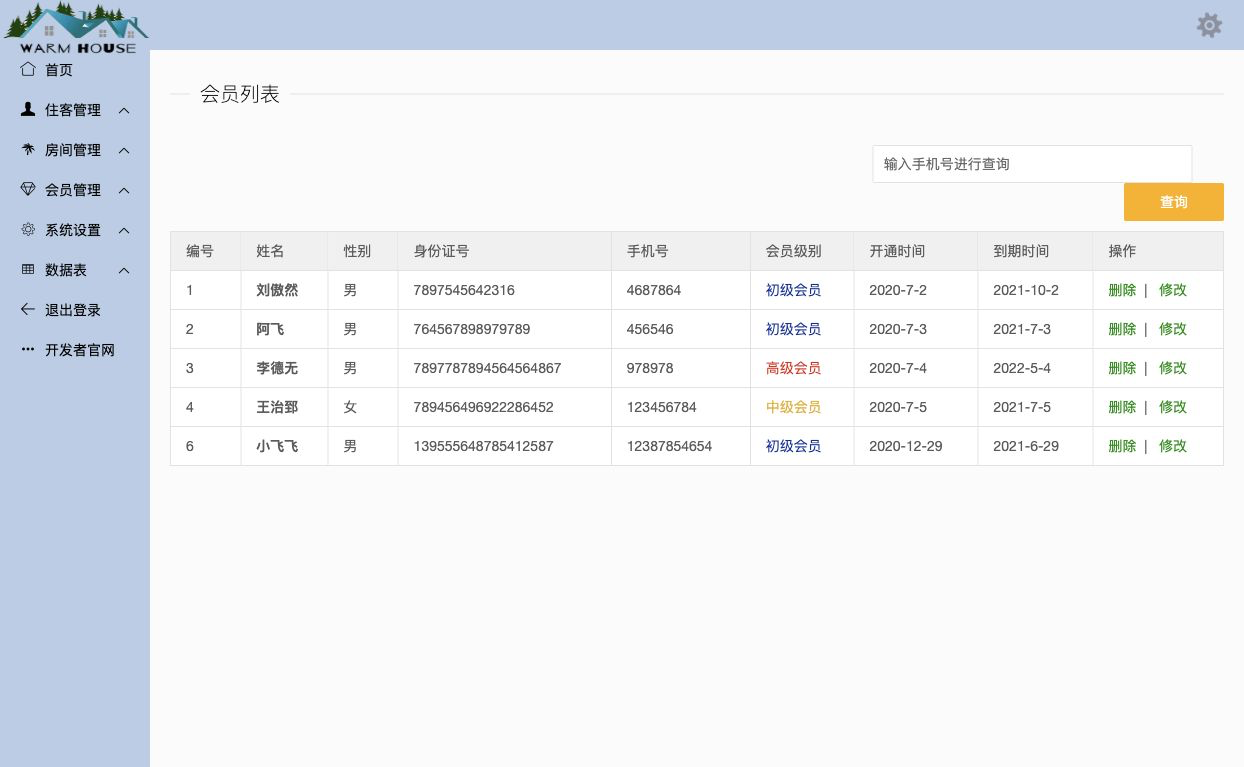Edit member 阿飞 via 修改

(x=1173, y=329)
